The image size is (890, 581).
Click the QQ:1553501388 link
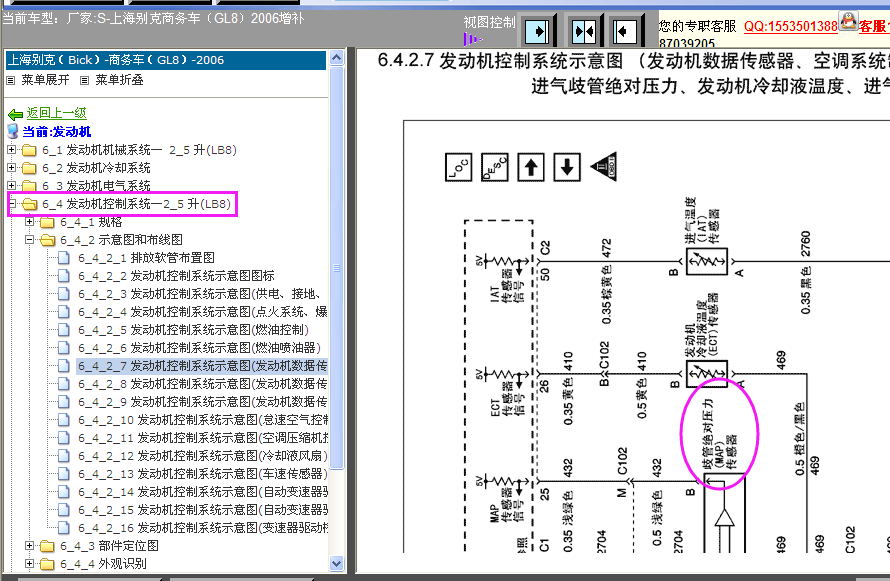[791, 27]
